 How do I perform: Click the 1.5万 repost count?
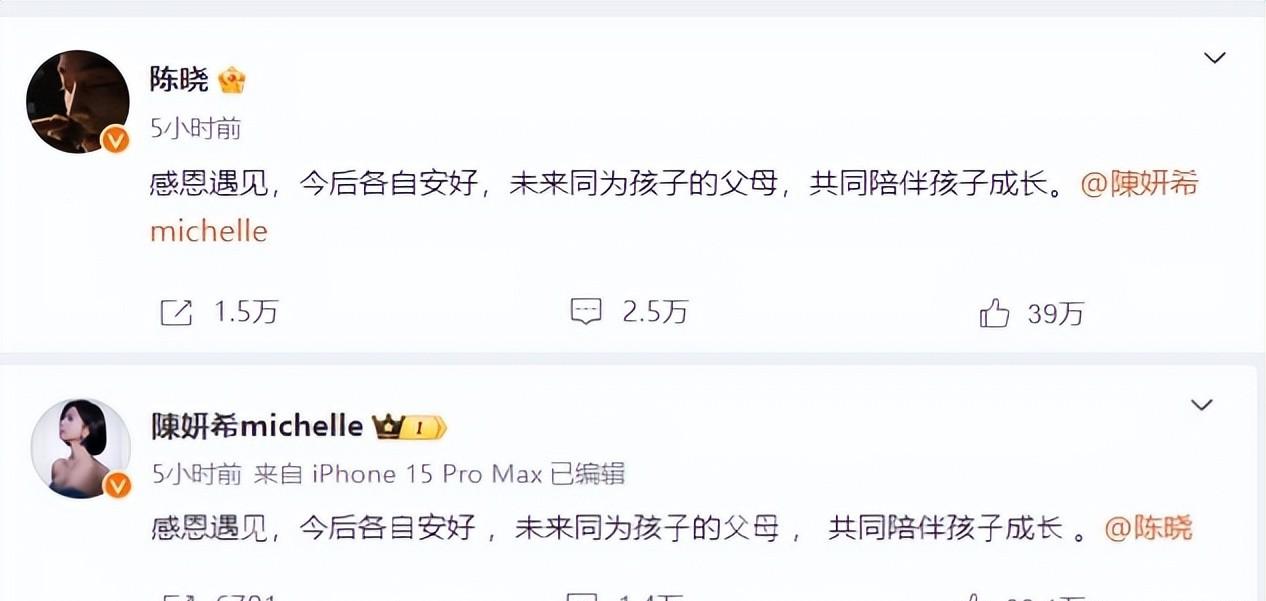point(246,312)
